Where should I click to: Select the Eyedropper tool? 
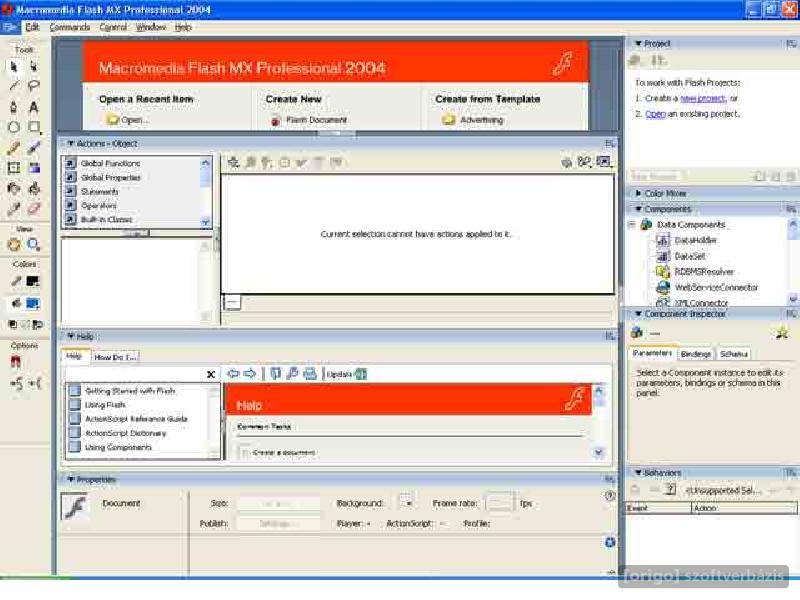(x=14, y=209)
